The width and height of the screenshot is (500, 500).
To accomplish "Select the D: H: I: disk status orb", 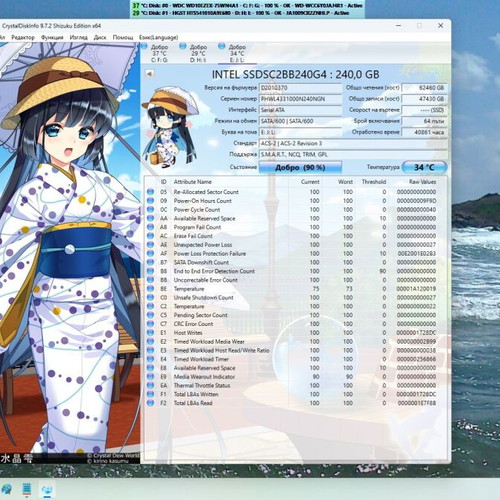I will click(183, 46).
